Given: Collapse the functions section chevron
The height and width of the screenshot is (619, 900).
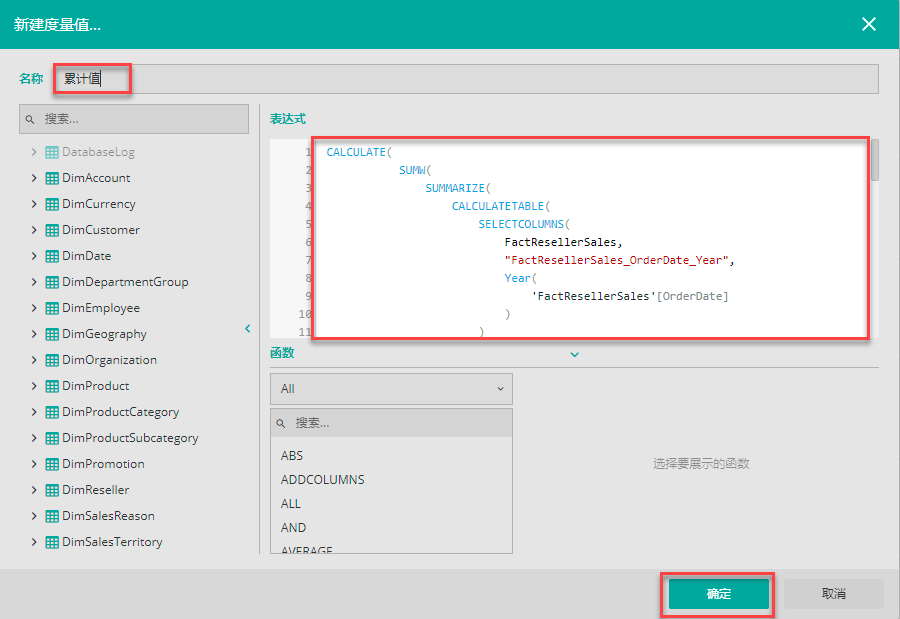Looking at the screenshot, I should tap(575, 354).
